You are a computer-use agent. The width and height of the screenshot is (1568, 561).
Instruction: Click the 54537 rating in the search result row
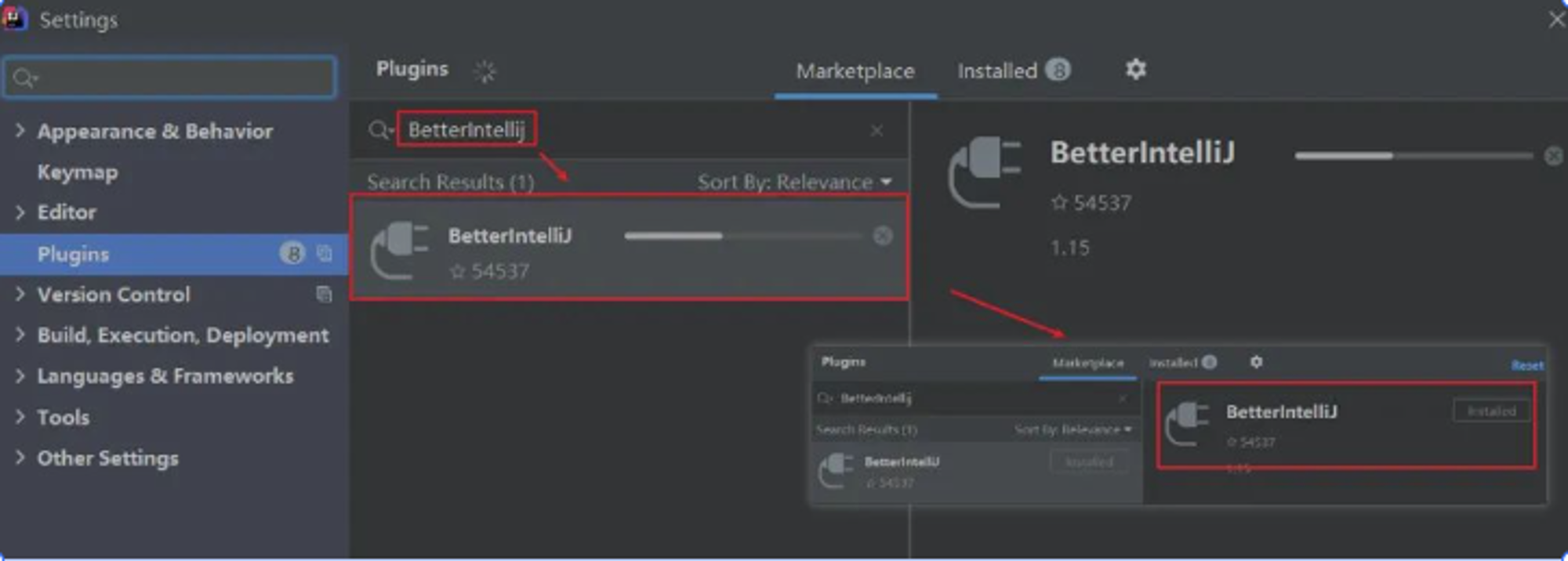pyautogui.click(x=490, y=271)
